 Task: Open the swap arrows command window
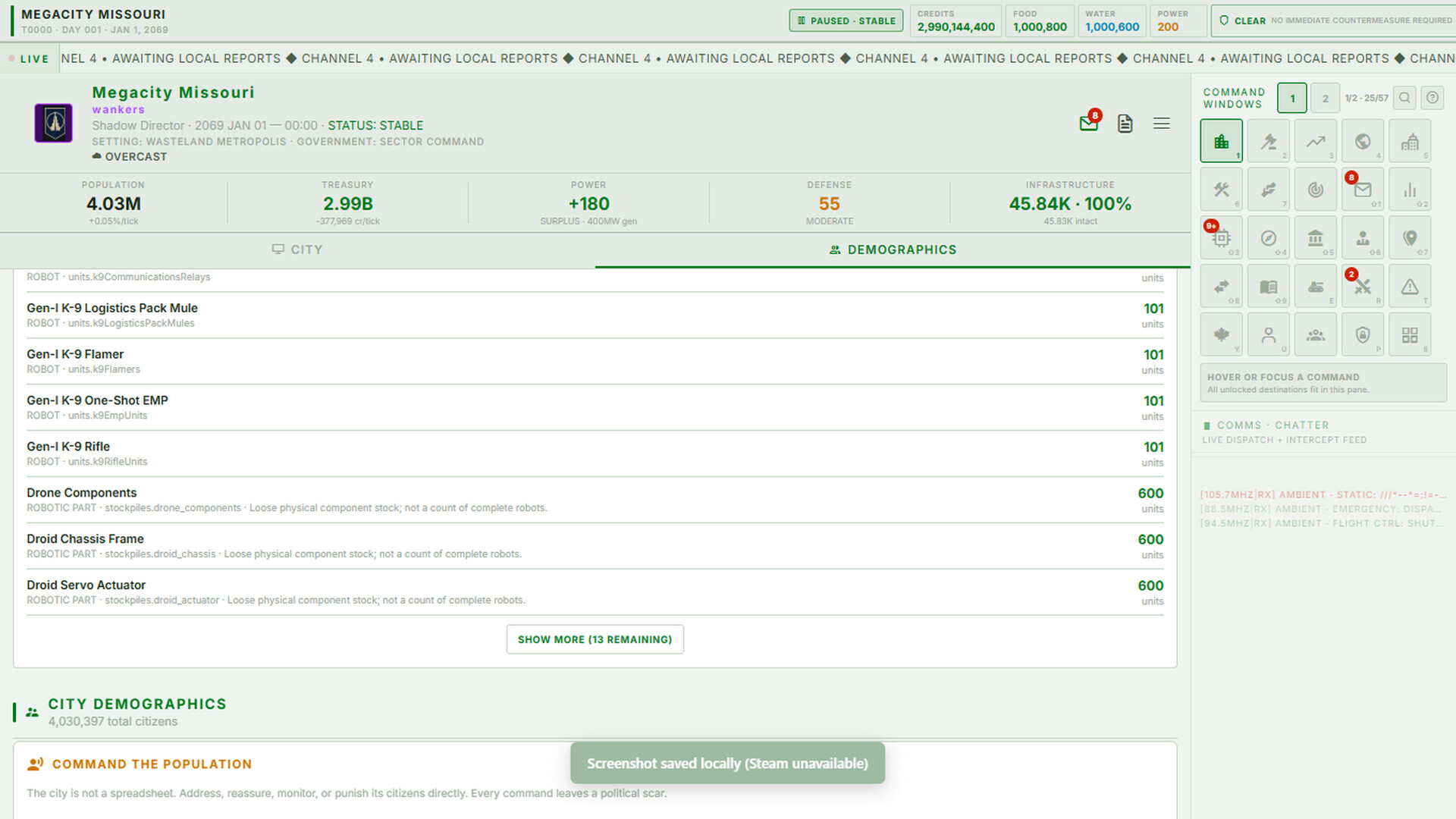coord(1221,286)
